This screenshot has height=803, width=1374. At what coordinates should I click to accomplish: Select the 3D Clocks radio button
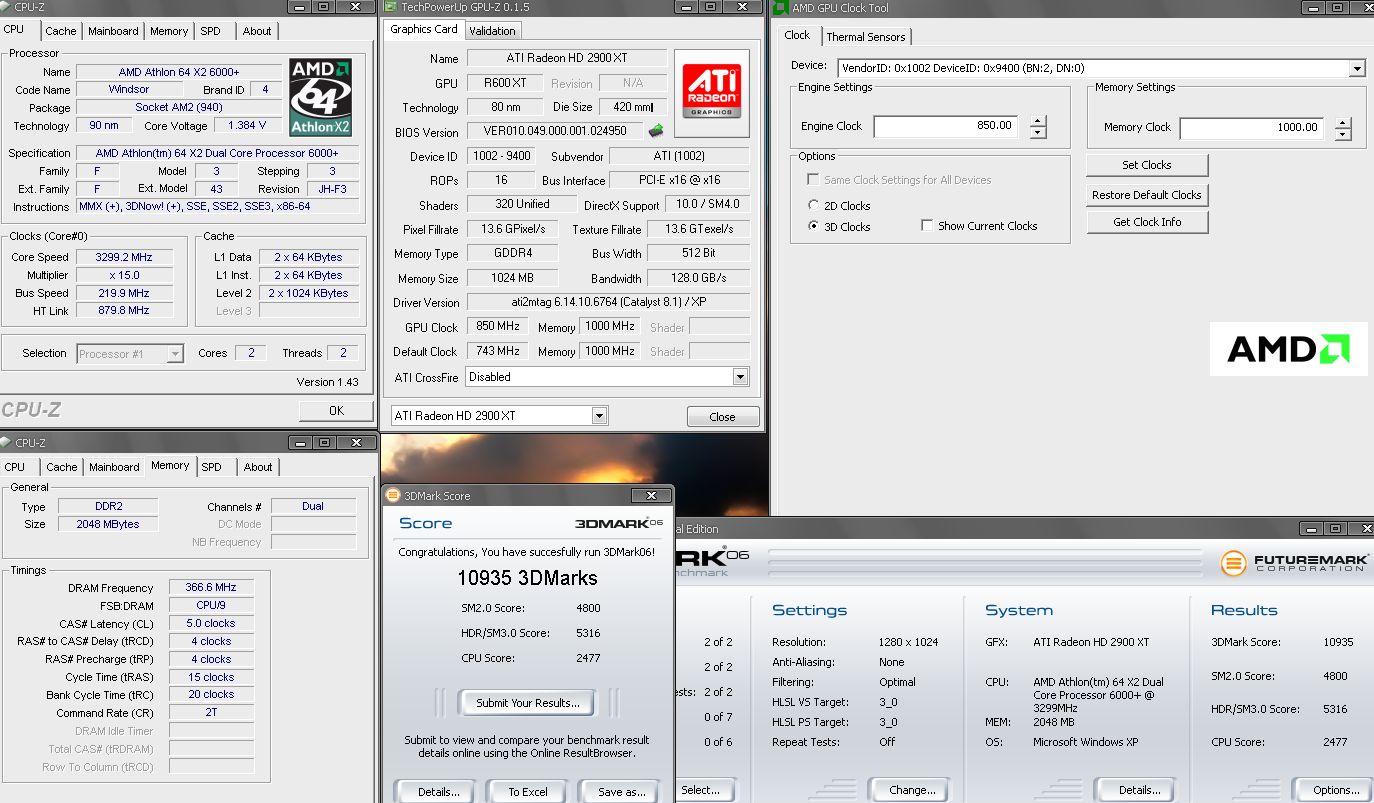coord(814,227)
